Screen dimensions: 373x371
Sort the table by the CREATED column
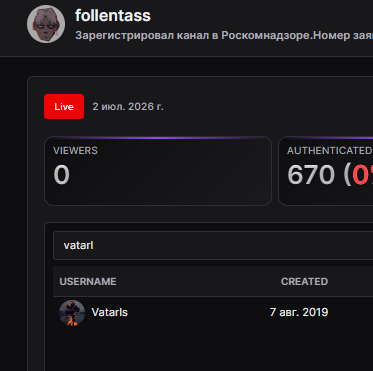click(x=304, y=282)
